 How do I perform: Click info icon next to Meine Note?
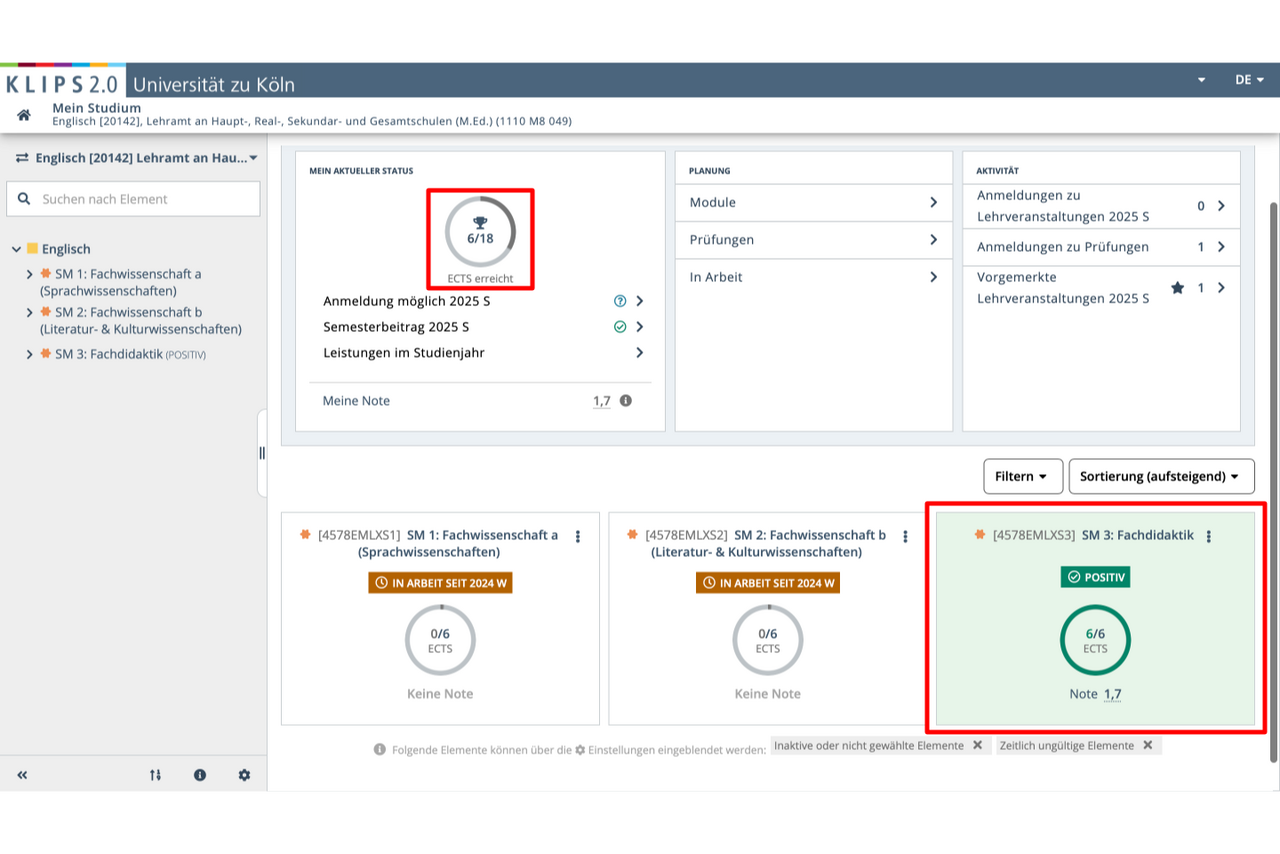pos(626,400)
